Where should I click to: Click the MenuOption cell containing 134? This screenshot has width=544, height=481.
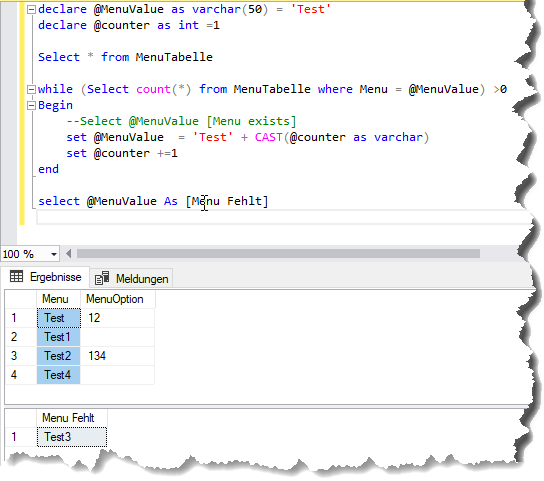tap(117, 356)
